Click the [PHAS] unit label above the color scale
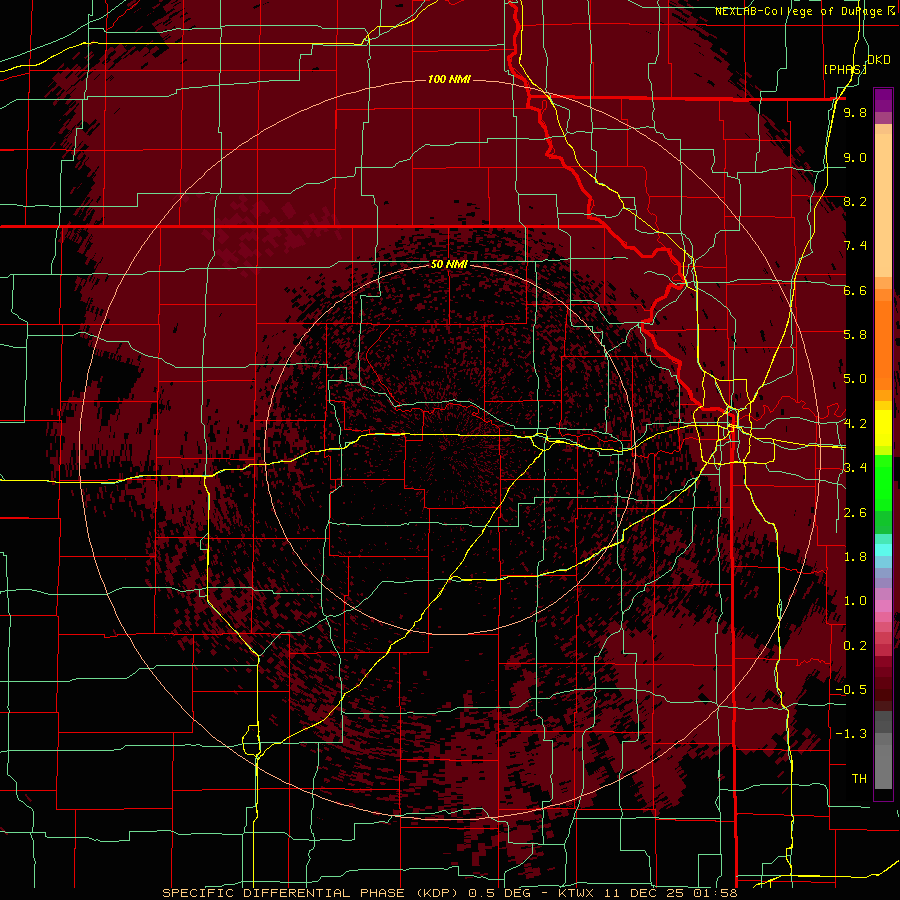 [845, 69]
